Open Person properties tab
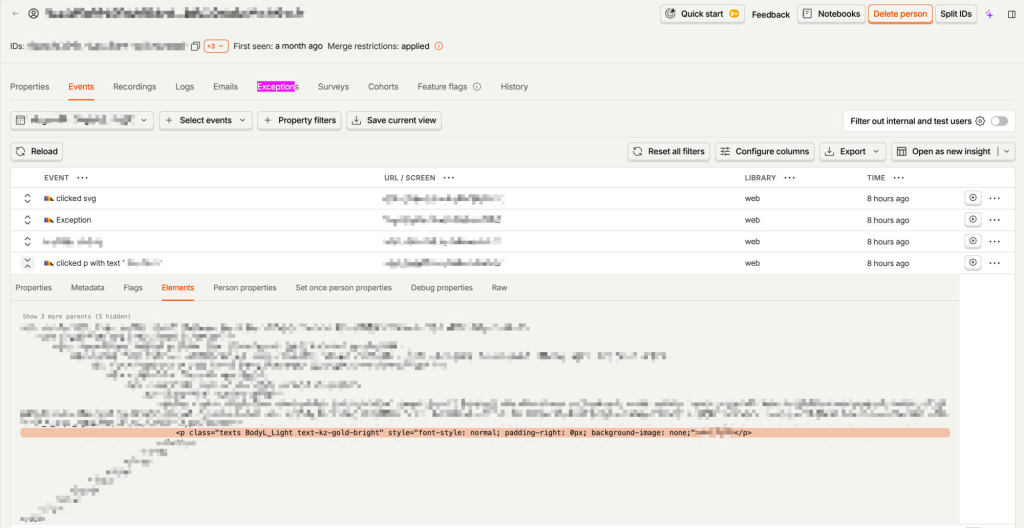1024x528 pixels. point(245,288)
